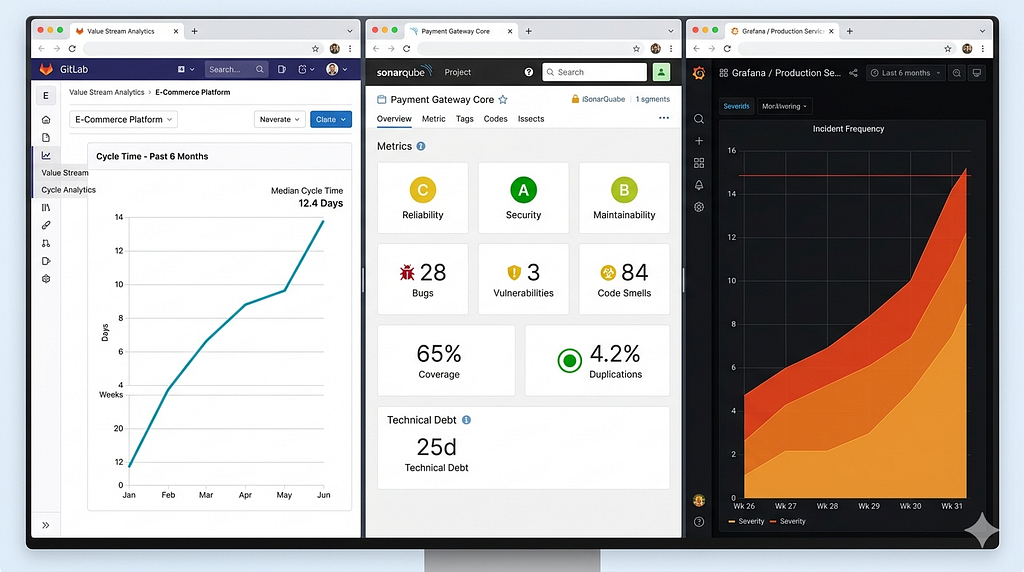Click the SonarQube logo
Viewport: 1024px width, 572px height.
tap(404, 72)
